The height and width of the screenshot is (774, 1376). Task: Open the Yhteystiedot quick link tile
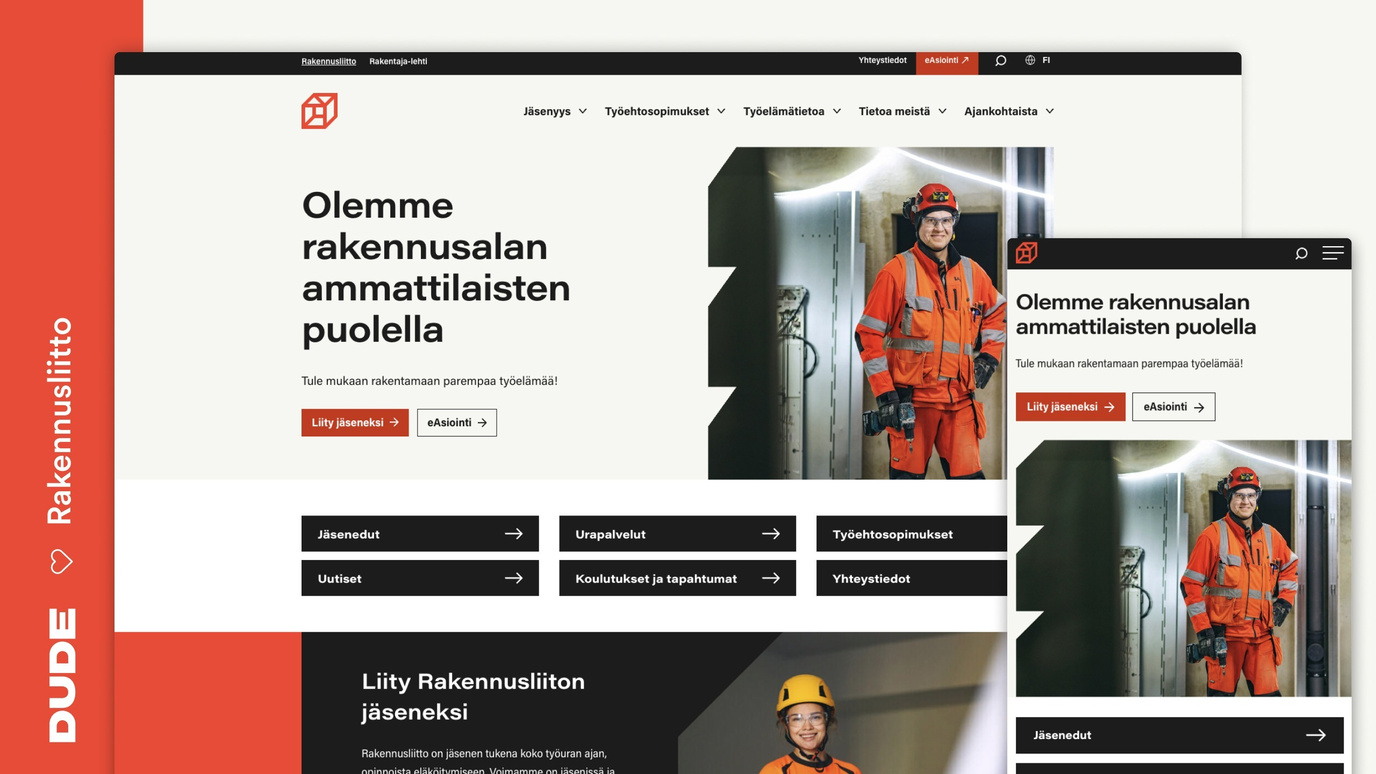(911, 578)
